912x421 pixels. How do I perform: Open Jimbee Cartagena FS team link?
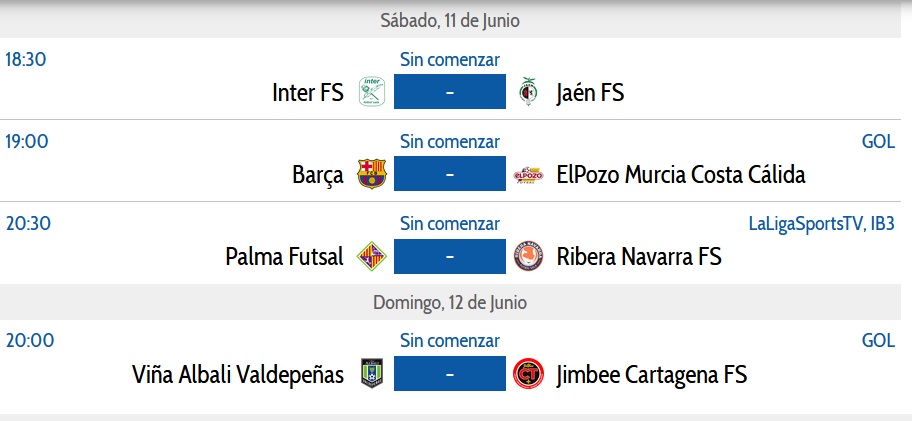(x=651, y=375)
